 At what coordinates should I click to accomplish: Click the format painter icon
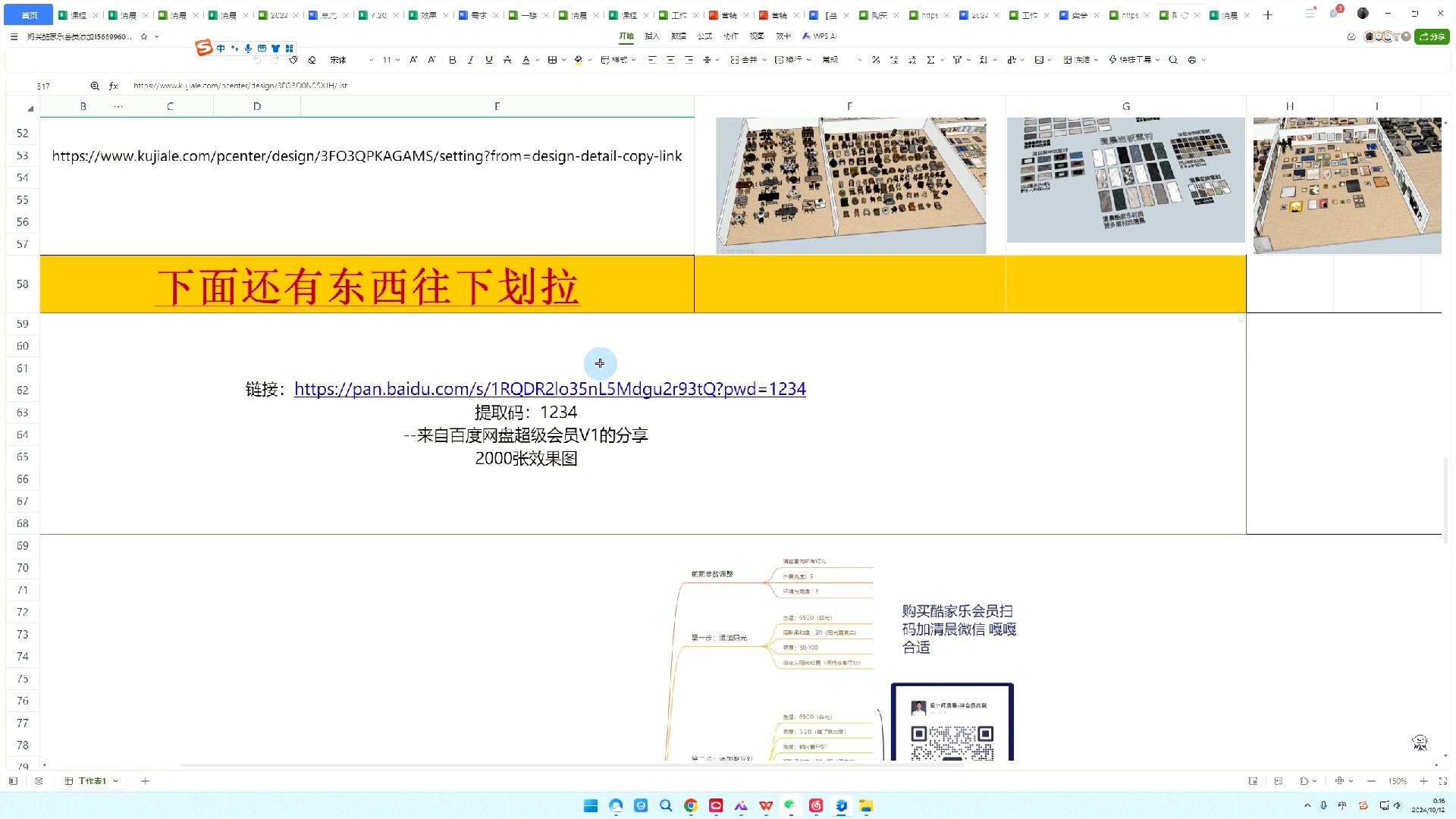293,60
